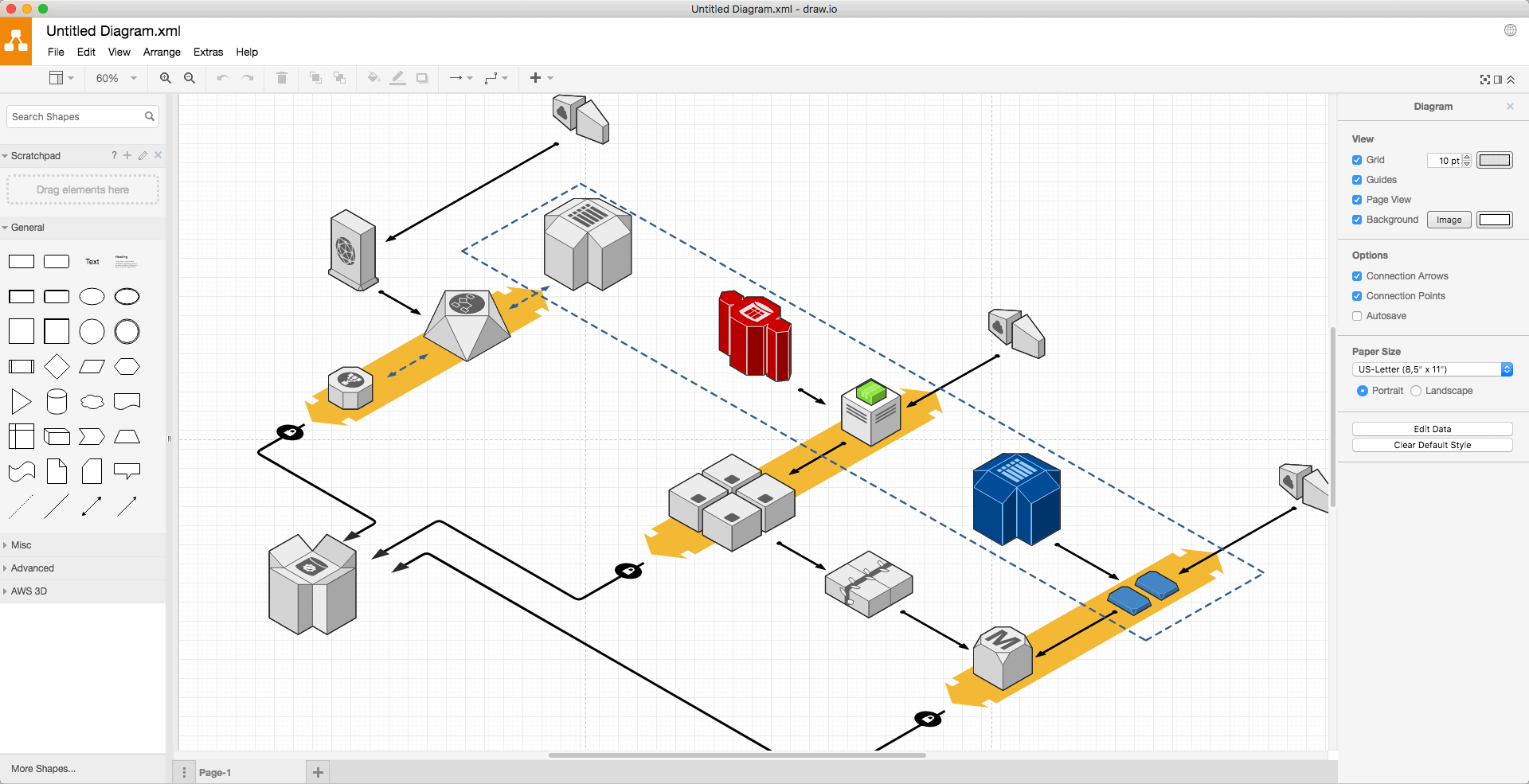Click the Clear Default Style button
This screenshot has height=784, width=1529.
1432,445
